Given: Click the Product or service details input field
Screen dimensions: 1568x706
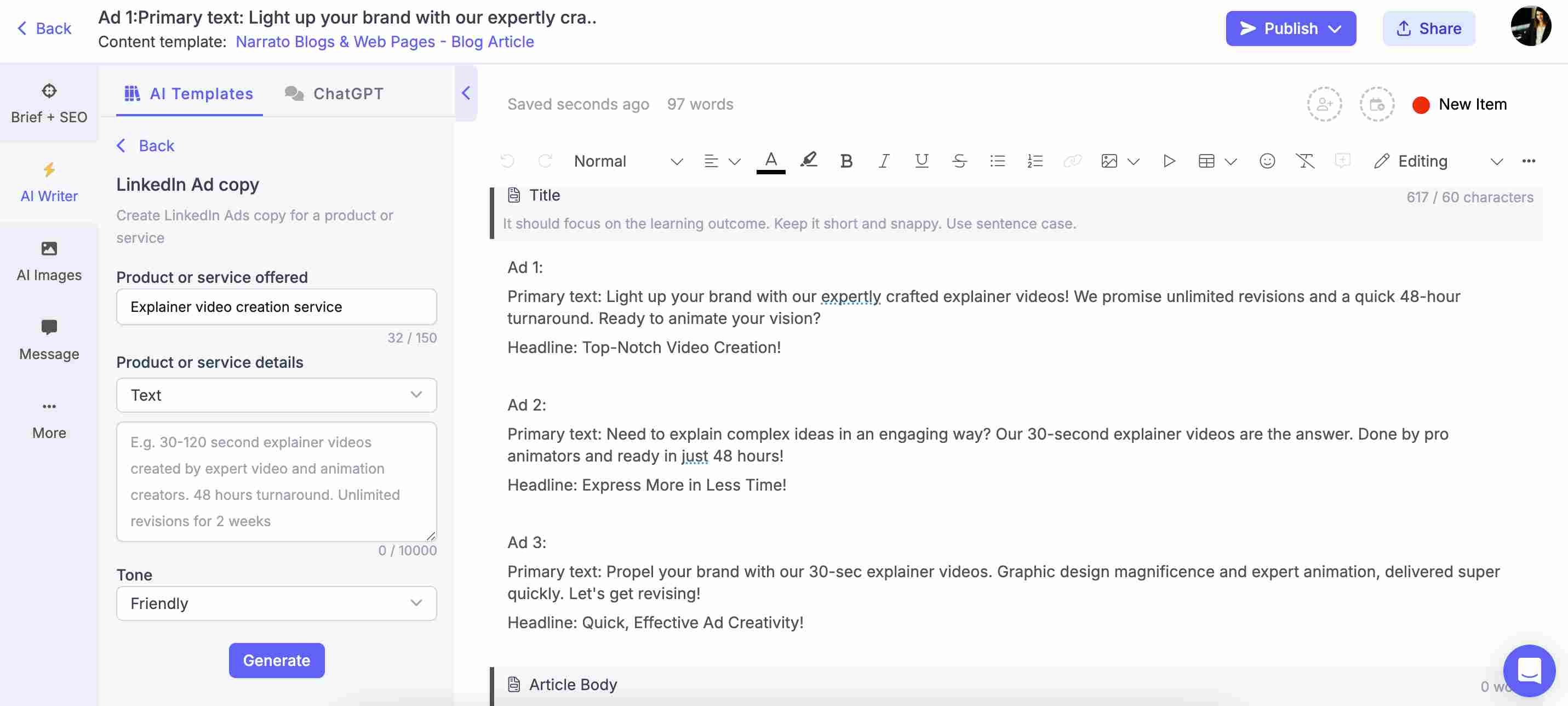Looking at the screenshot, I should pos(276,481).
